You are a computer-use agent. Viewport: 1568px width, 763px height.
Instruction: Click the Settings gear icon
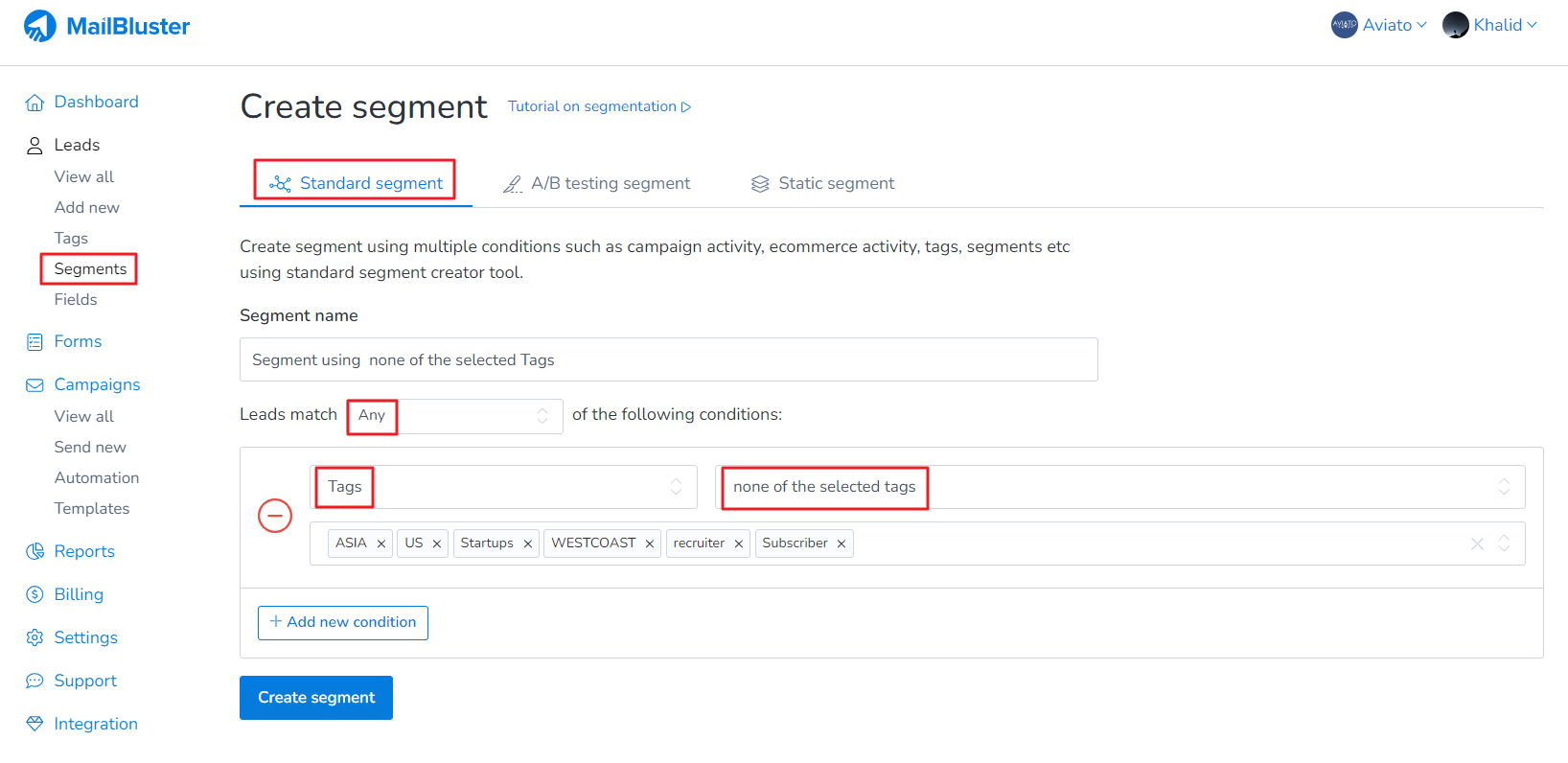[35, 637]
